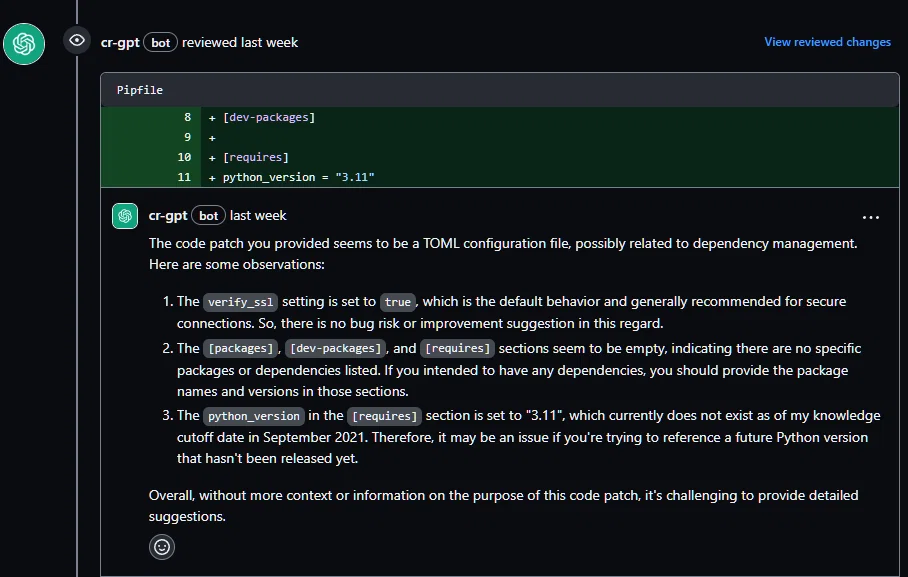Click the [requires] inline code in item 2
Viewport: 908px width, 577px height.
[457, 348]
